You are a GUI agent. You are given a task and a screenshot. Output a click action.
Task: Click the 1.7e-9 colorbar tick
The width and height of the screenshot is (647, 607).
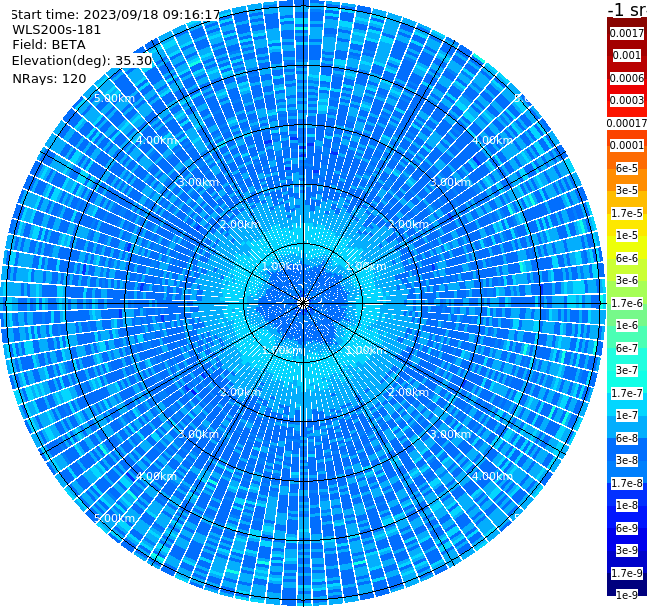tap(627, 573)
